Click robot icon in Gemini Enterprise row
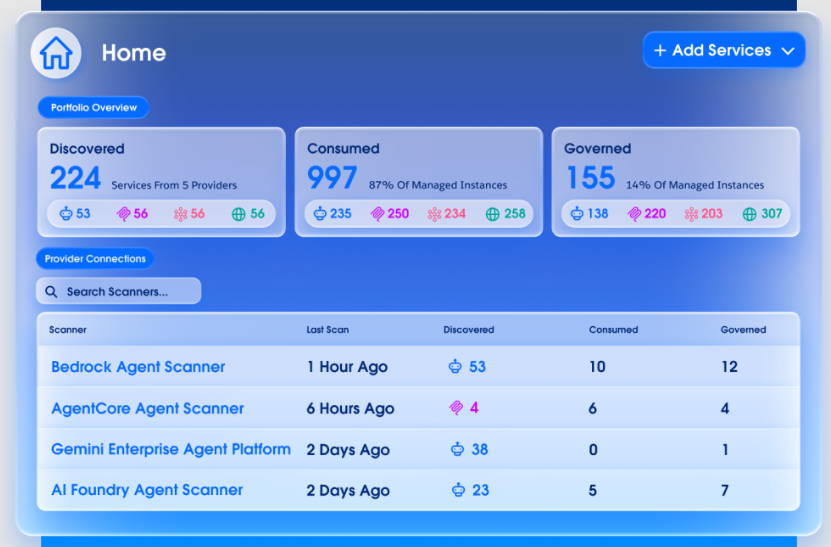Image resolution: width=831 pixels, height=547 pixels. 457,449
